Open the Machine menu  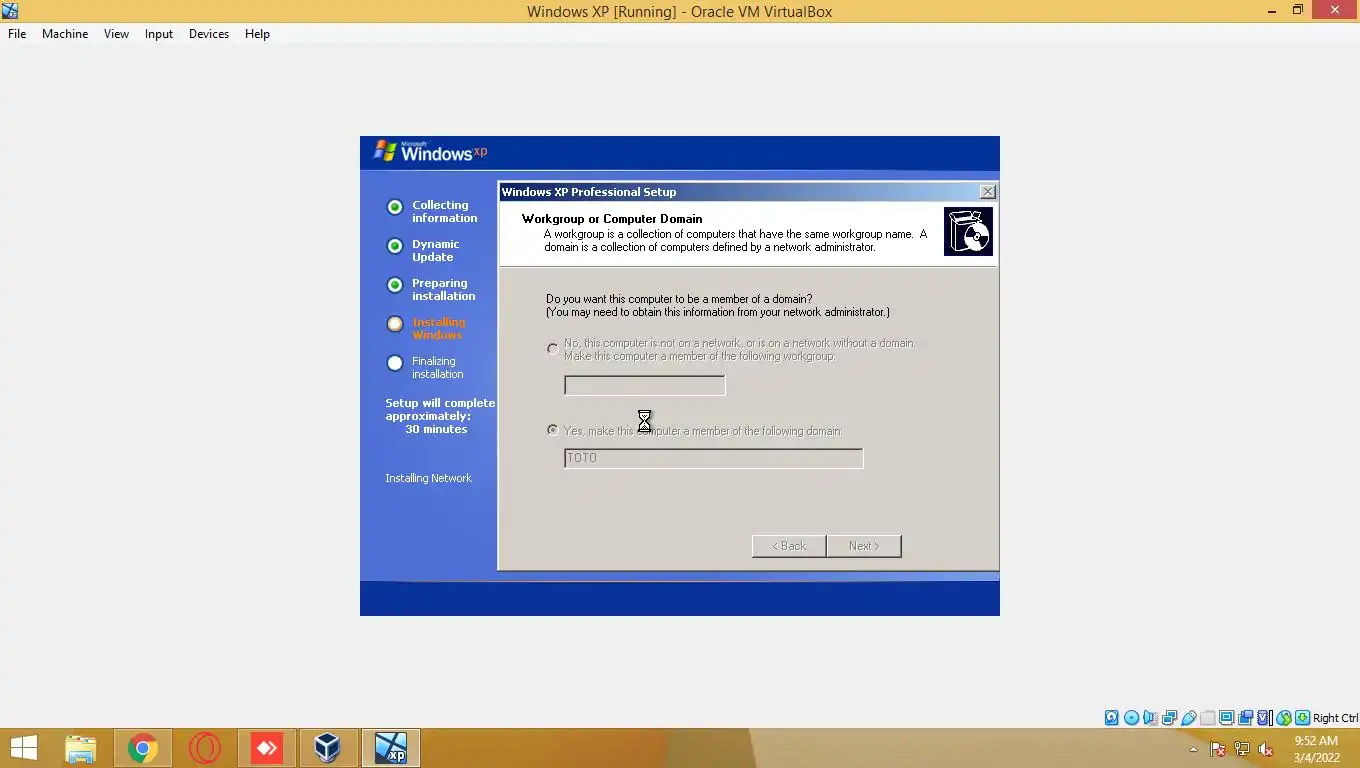pos(65,34)
